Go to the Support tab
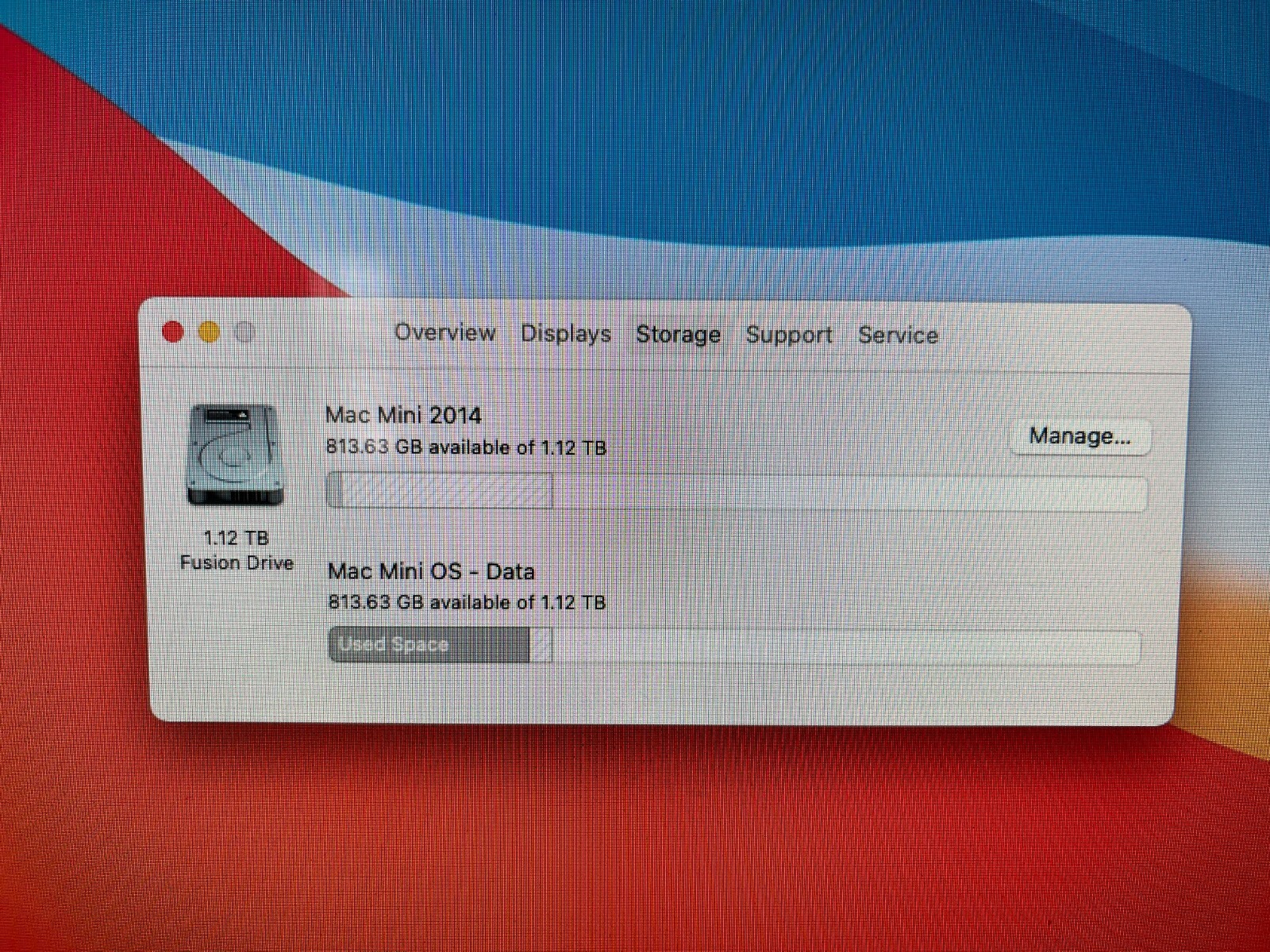The width and height of the screenshot is (1270, 952). click(789, 335)
